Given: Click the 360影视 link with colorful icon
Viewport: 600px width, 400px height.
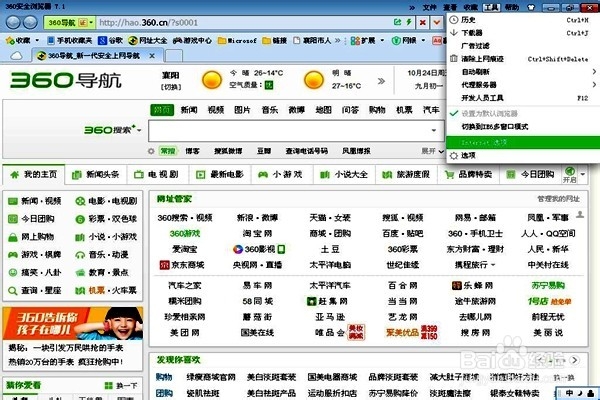Looking at the screenshot, I should pyautogui.click(x=259, y=249).
